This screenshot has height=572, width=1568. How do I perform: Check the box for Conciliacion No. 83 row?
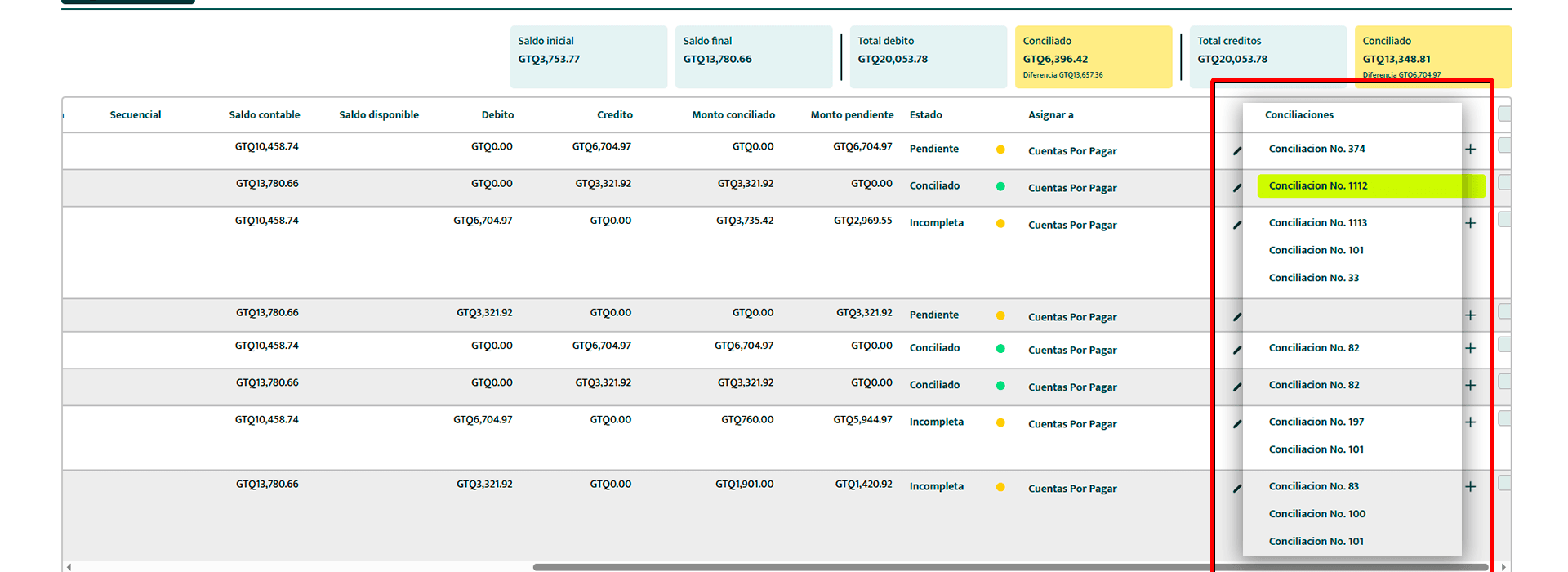[x=1504, y=483]
